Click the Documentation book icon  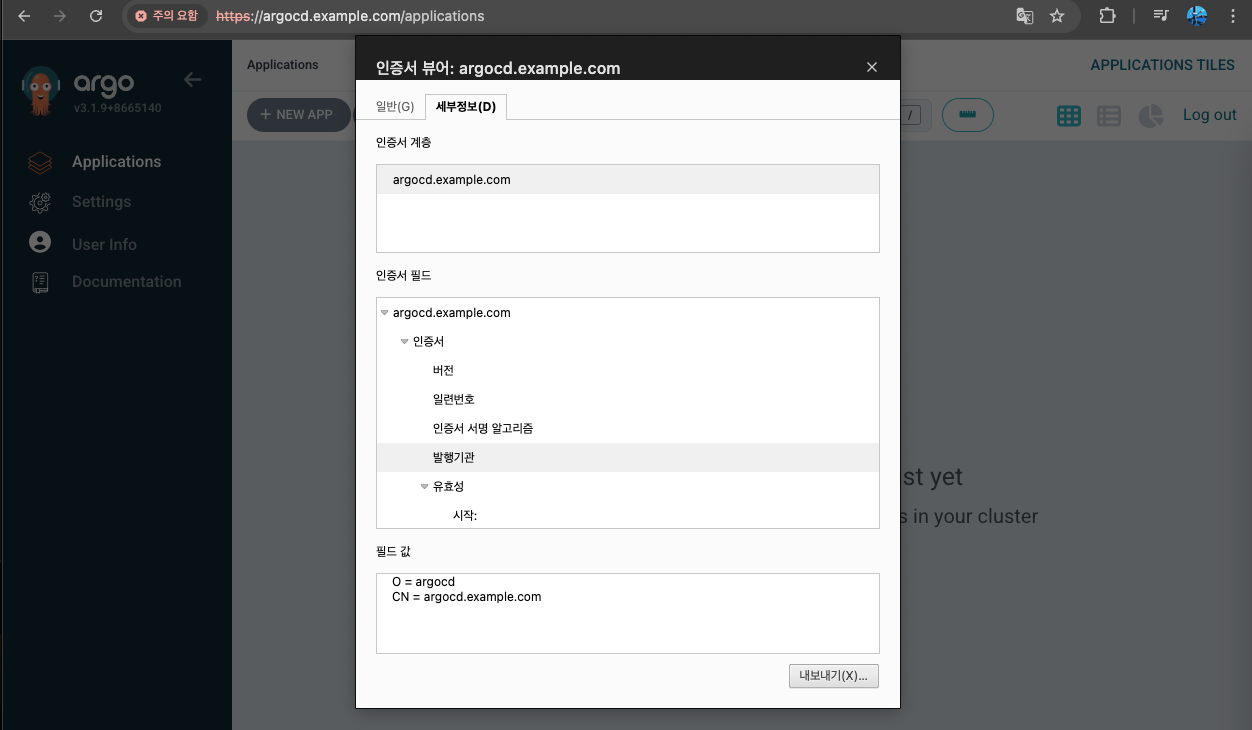point(40,282)
